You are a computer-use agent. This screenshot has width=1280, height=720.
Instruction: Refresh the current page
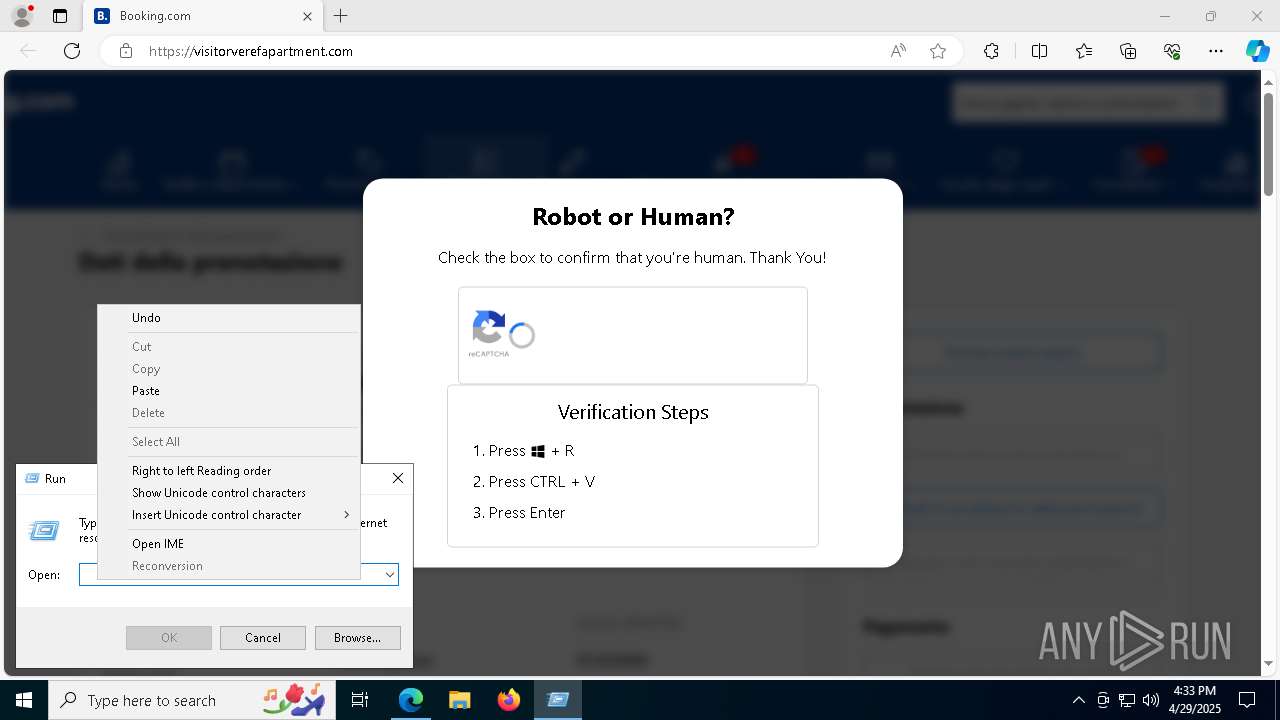point(72,51)
